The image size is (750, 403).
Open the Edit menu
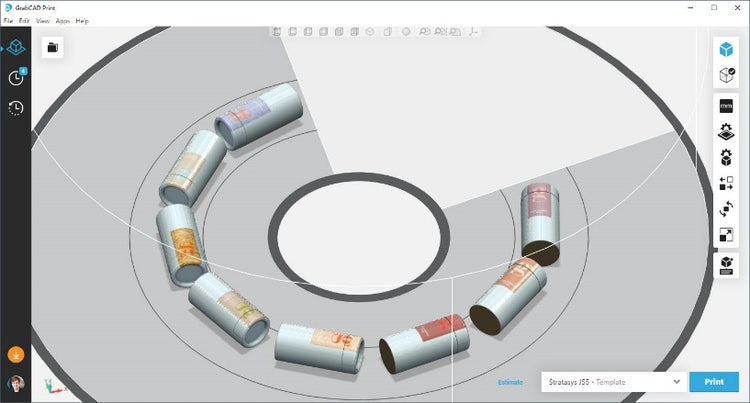point(24,21)
